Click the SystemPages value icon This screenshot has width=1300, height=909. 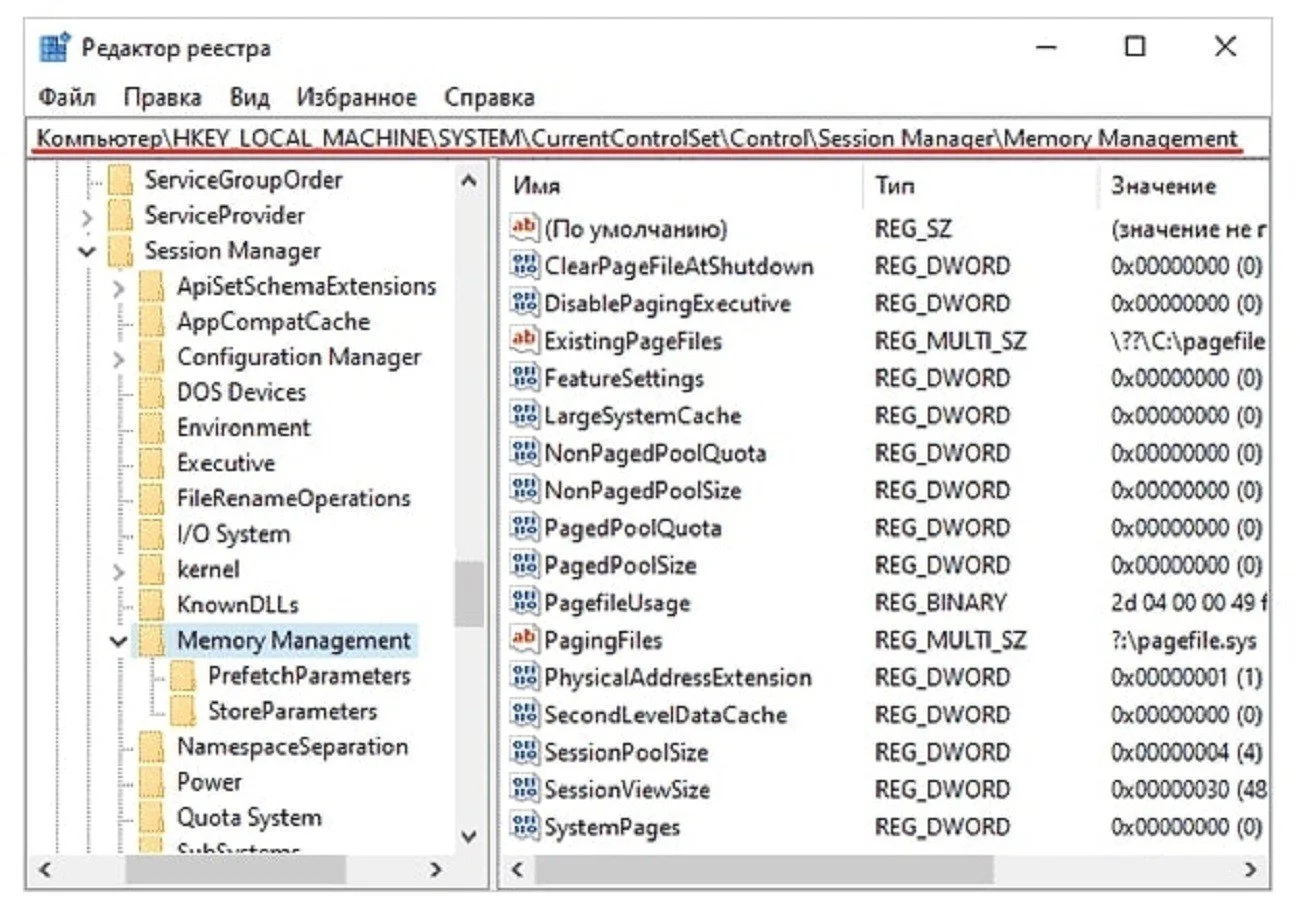point(524,826)
